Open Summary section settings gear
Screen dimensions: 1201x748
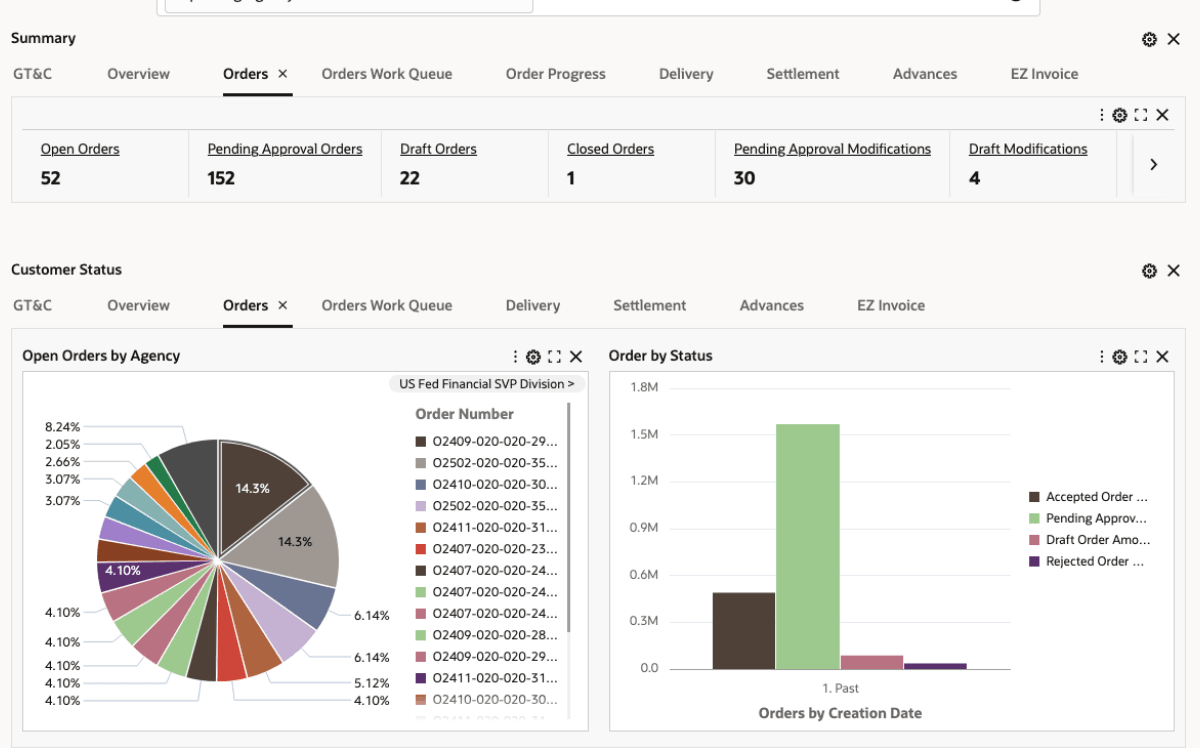pyautogui.click(x=1149, y=39)
